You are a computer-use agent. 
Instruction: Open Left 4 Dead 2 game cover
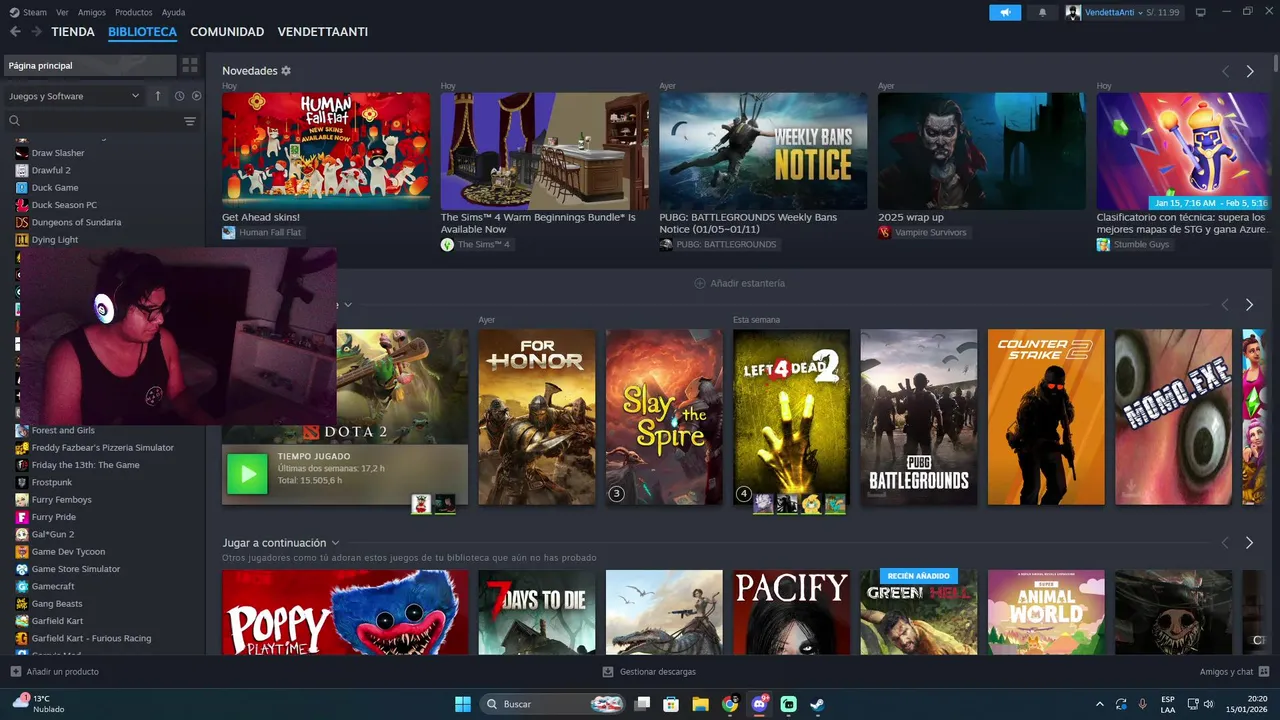click(x=791, y=417)
